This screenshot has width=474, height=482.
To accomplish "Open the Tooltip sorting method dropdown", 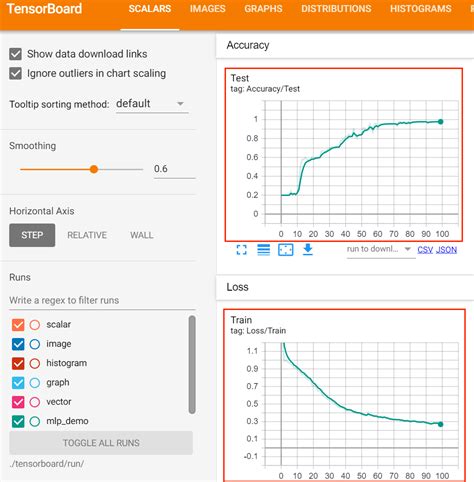I will (152, 104).
